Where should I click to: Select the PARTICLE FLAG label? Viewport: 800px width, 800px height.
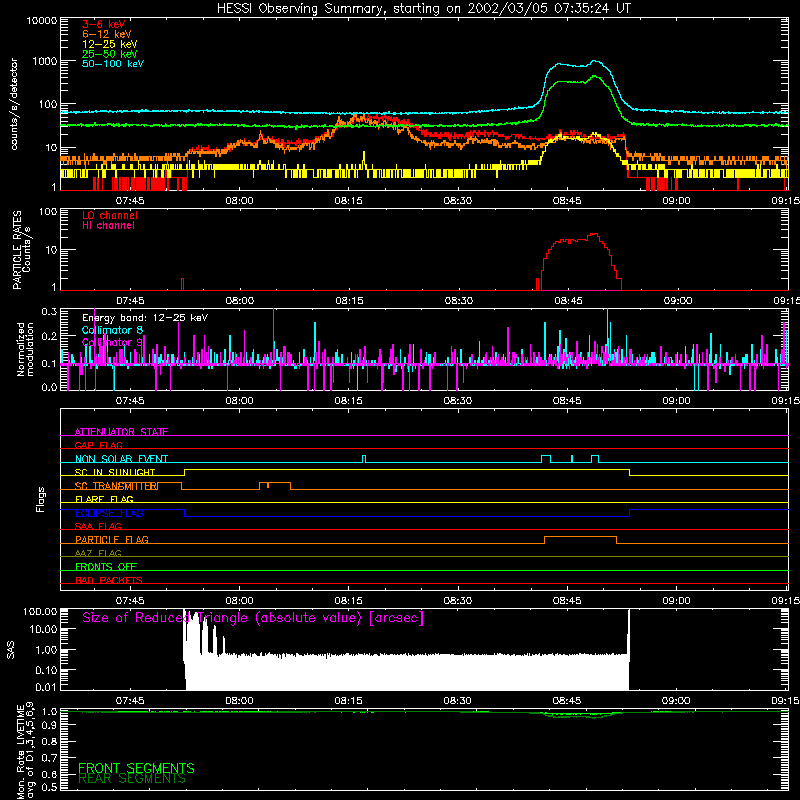click(112, 539)
